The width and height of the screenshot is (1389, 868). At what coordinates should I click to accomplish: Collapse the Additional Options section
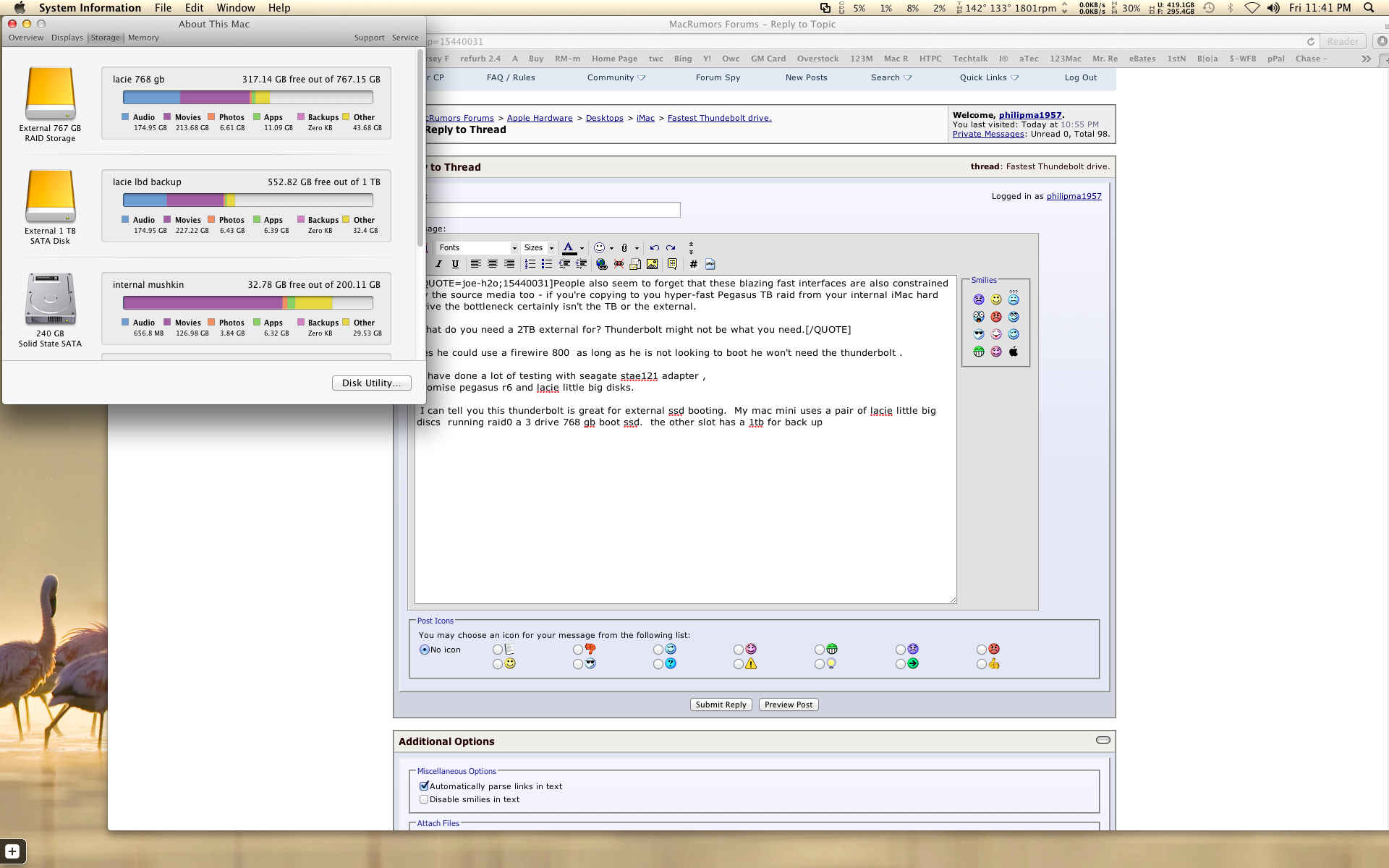point(1103,740)
